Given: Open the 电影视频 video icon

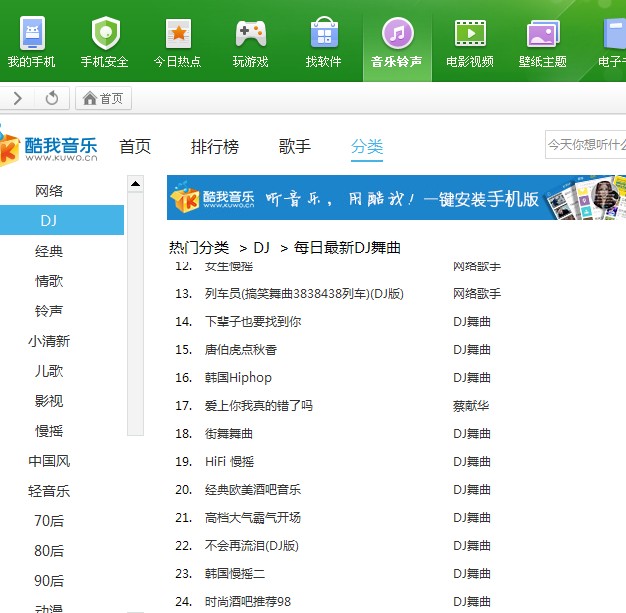Looking at the screenshot, I should pyautogui.click(x=470, y=34).
